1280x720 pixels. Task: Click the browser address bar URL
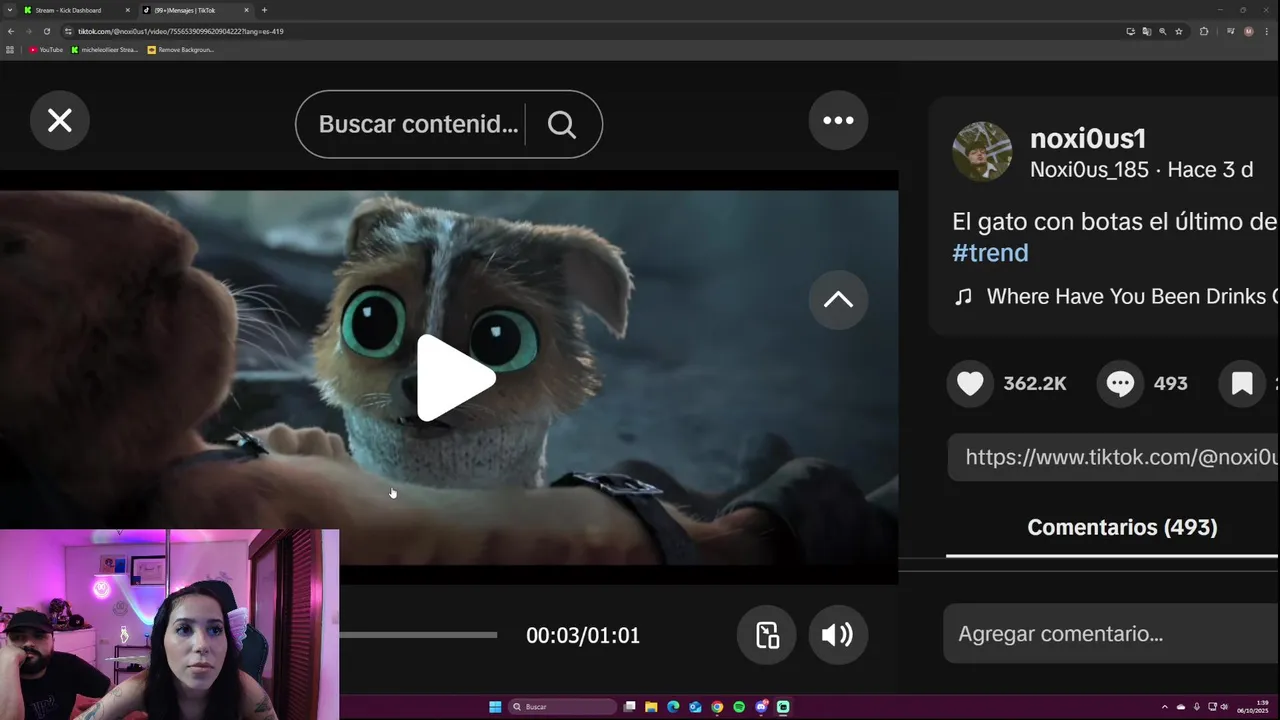[181, 31]
